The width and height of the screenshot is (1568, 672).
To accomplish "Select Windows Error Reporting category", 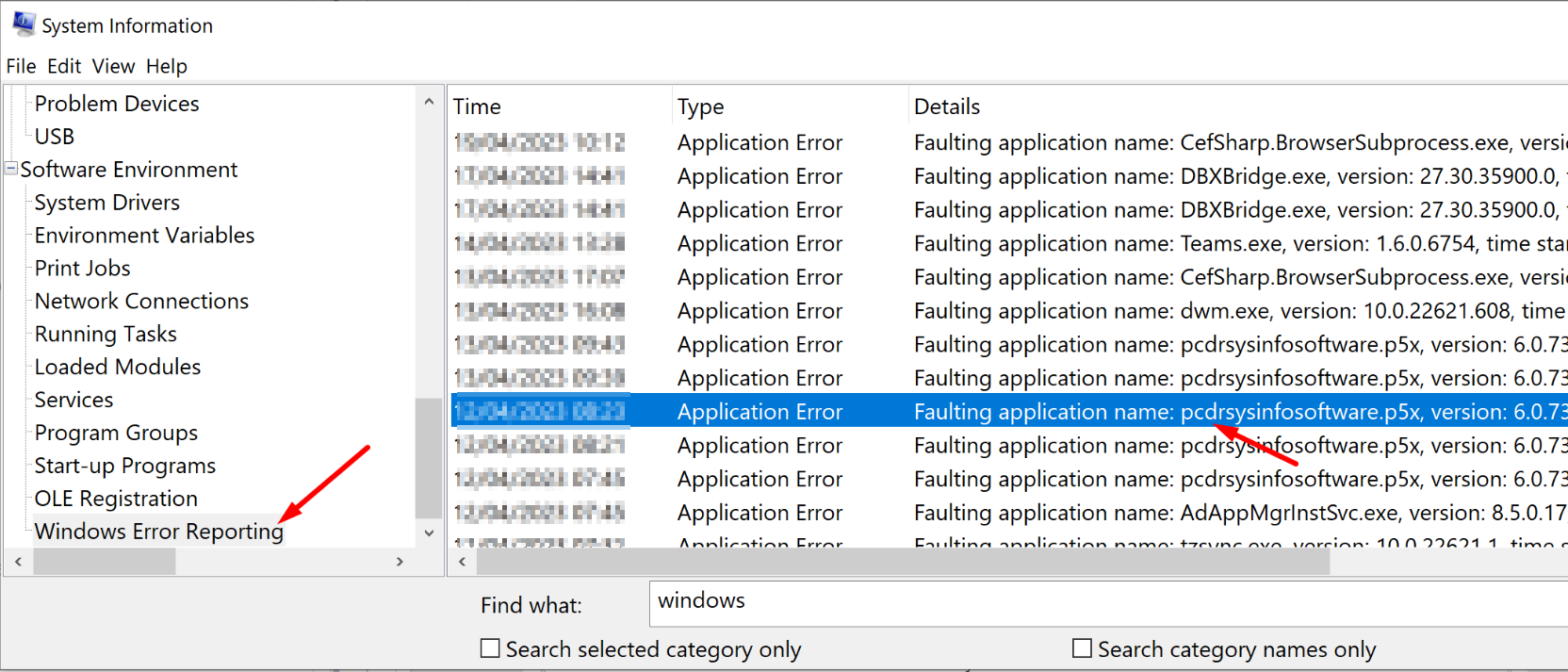I will click(158, 532).
